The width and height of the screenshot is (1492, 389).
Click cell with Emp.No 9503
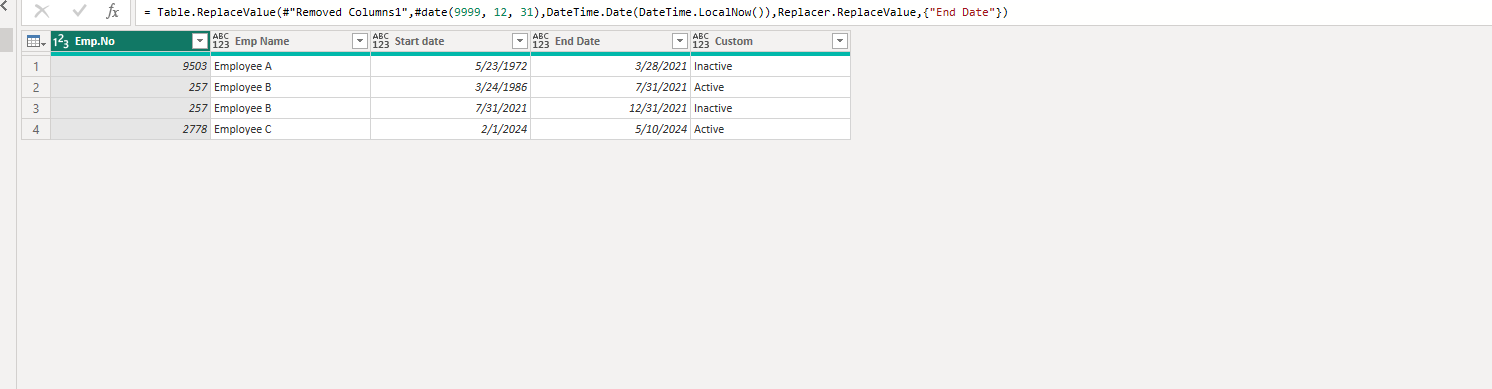pyautogui.click(x=131, y=66)
